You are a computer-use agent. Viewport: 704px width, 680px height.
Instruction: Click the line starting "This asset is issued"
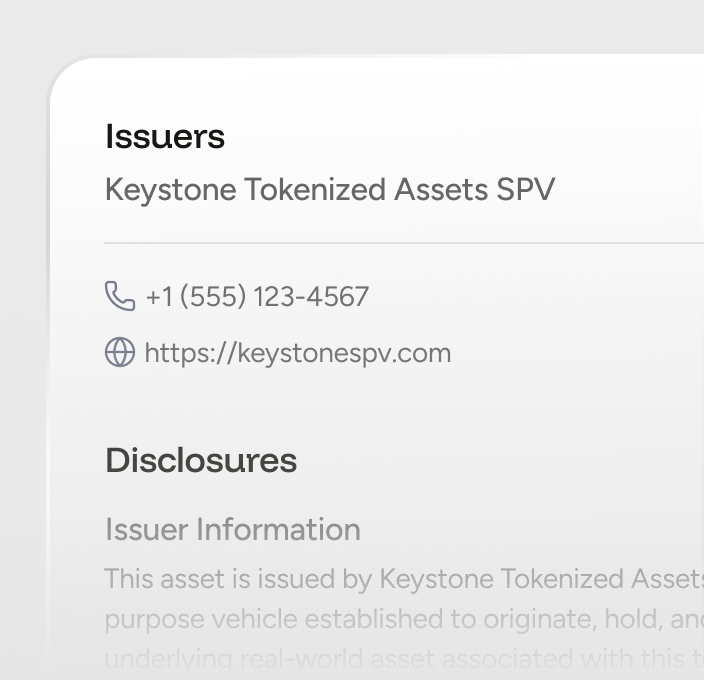(x=400, y=579)
